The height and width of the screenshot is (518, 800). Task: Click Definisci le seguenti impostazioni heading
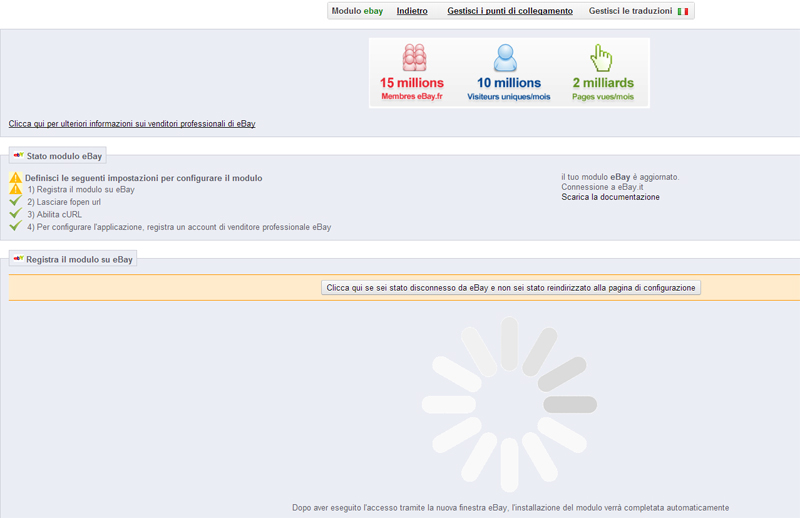coord(143,178)
